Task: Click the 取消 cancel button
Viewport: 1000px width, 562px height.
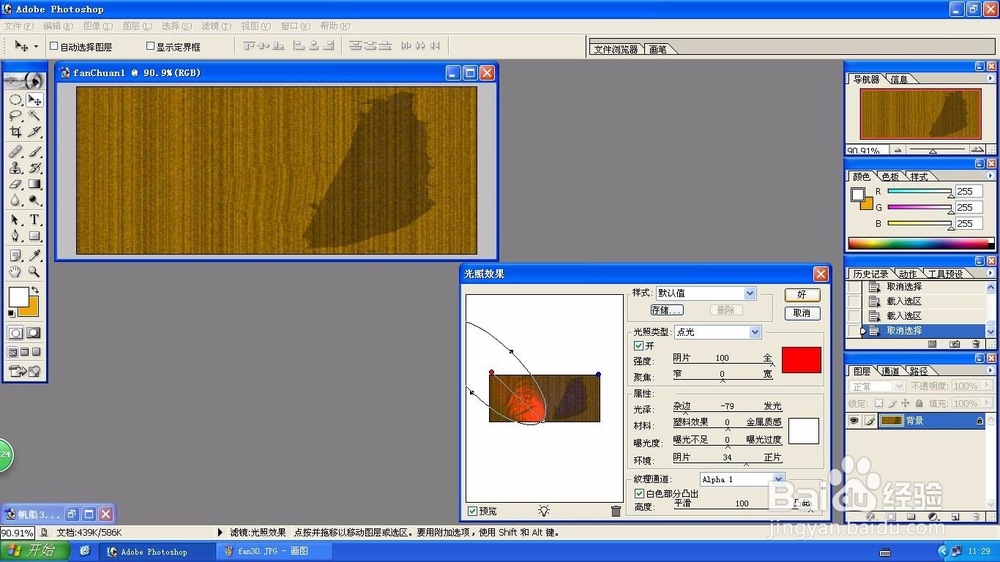Action: (x=802, y=313)
